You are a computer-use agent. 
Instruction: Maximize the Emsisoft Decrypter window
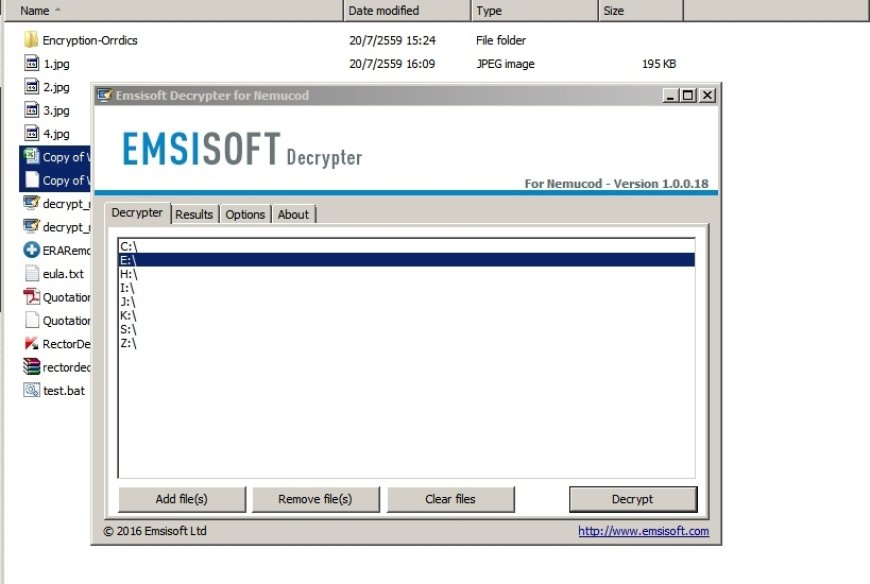tap(688, 95)
